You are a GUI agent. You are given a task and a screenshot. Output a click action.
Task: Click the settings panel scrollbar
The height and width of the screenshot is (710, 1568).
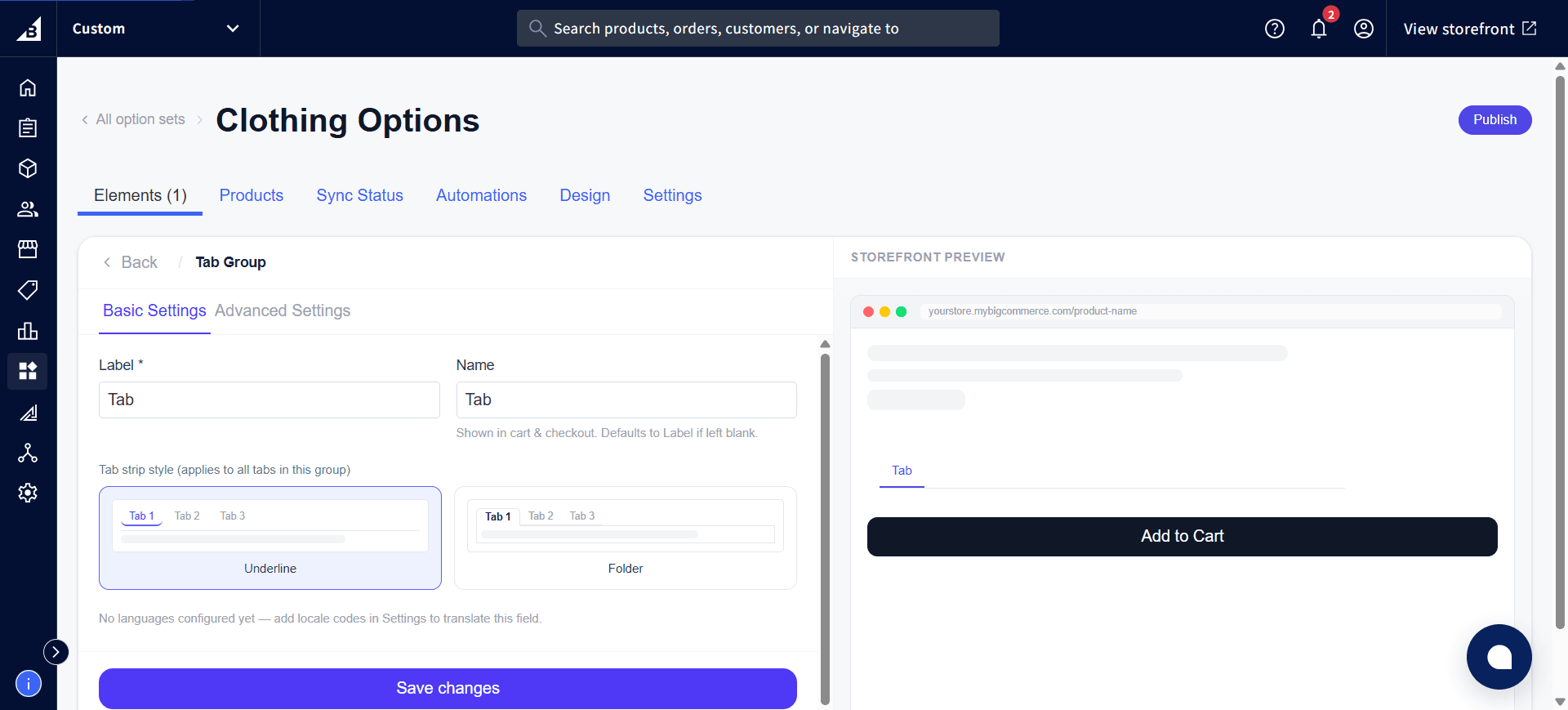click(x=825, y=528)
